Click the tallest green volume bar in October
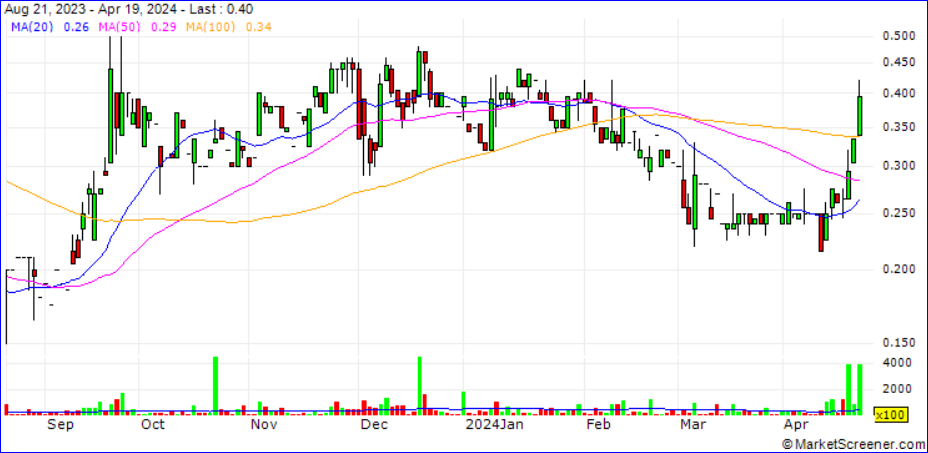 click(215, 385)
